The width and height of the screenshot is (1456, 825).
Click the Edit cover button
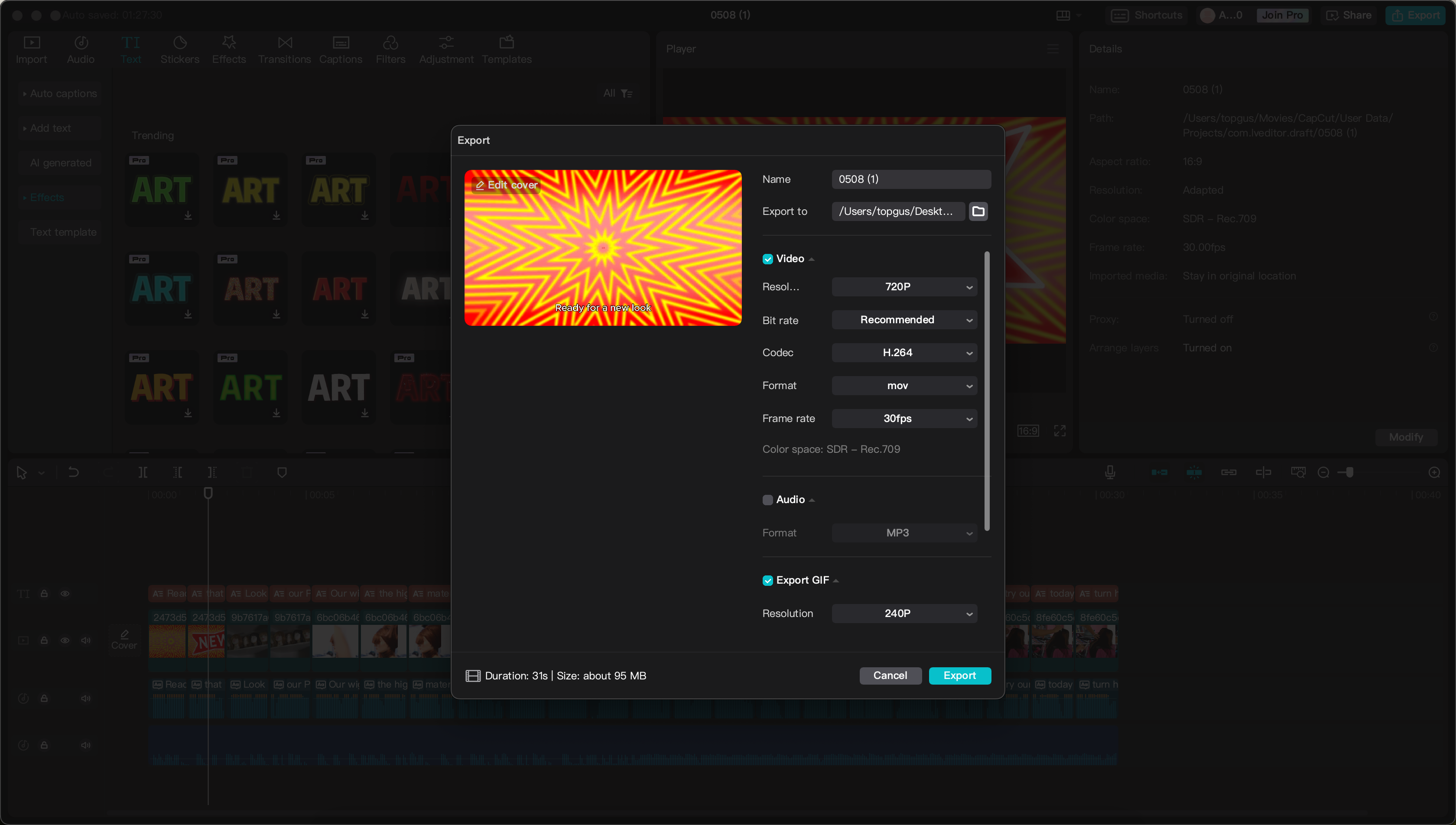click(506, 184)
